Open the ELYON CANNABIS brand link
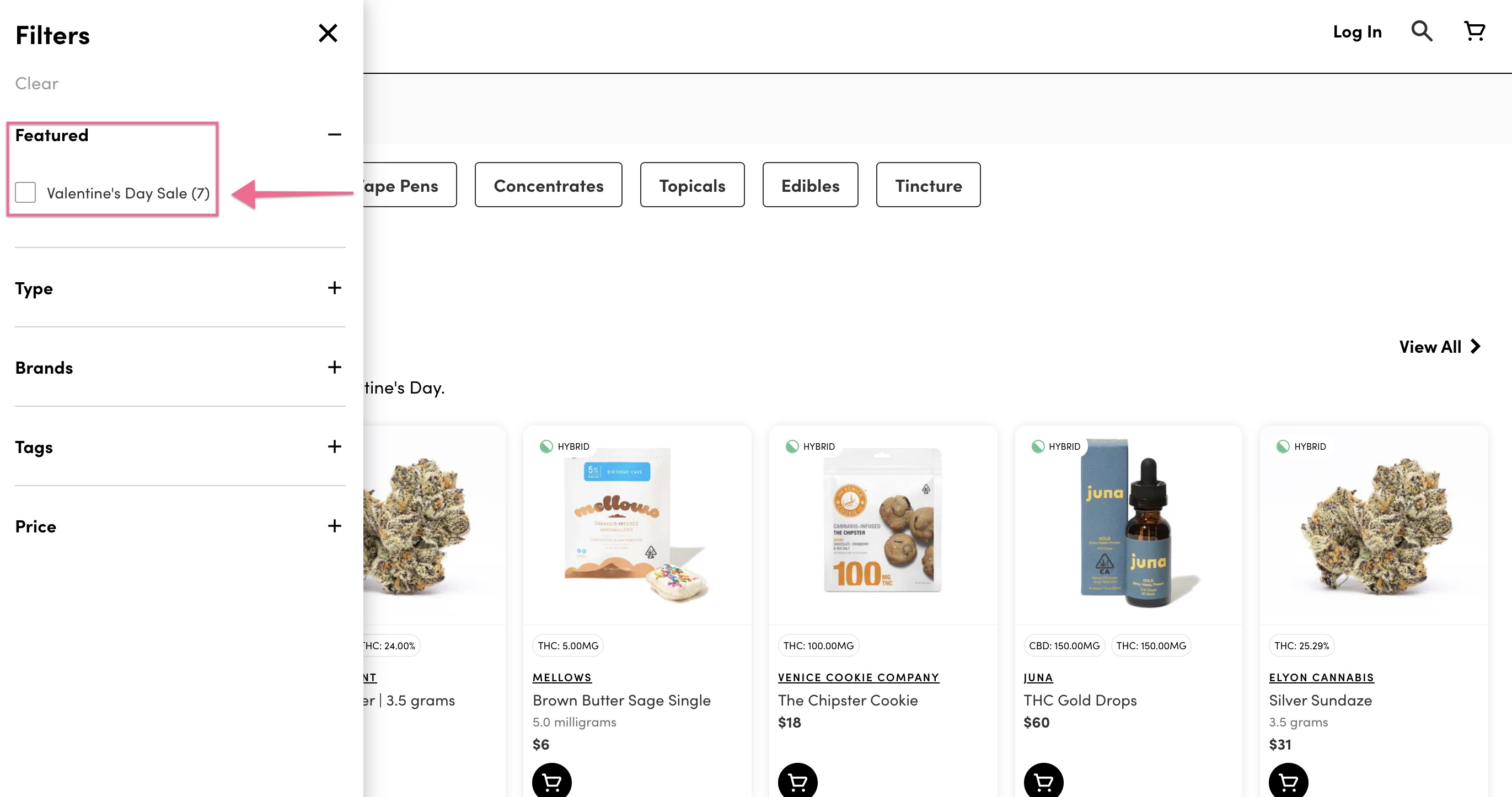 [x=1321, y=677]
